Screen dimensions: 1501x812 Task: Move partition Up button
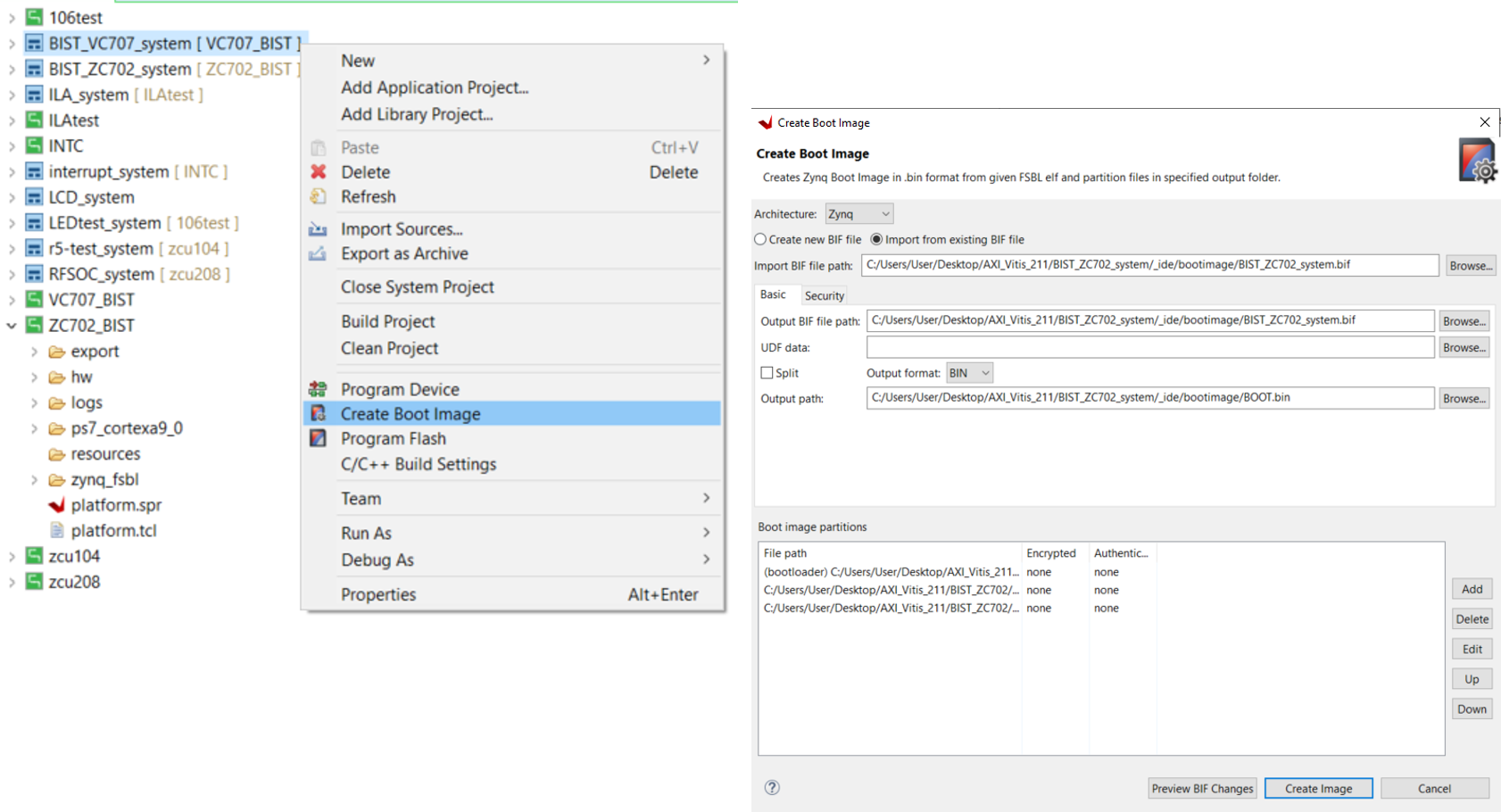tap(1472, 679)
